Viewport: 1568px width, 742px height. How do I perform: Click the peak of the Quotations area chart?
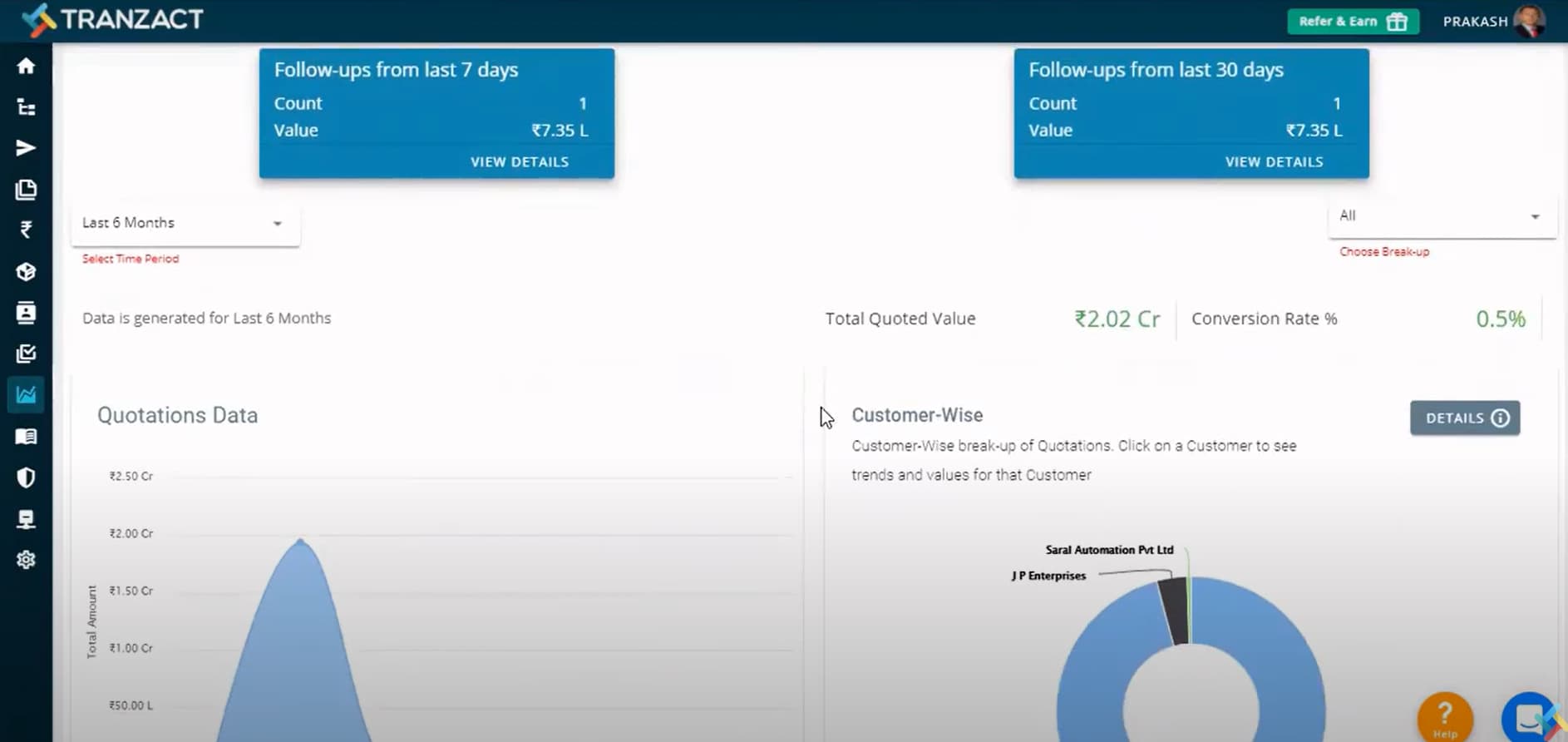[x=300, y=542]
